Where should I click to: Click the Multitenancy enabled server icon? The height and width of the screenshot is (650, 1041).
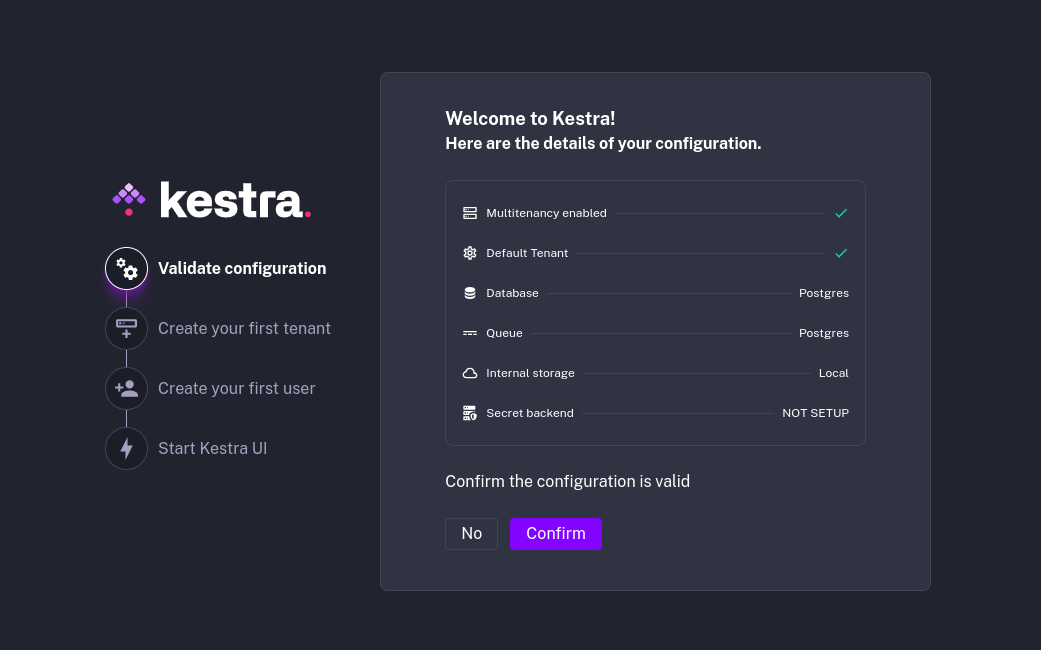click(470, 213)
